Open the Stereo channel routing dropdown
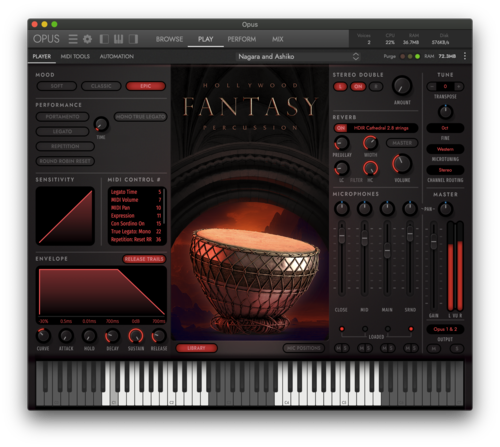Viewport: 500px width, 447px height. [445, 170]
